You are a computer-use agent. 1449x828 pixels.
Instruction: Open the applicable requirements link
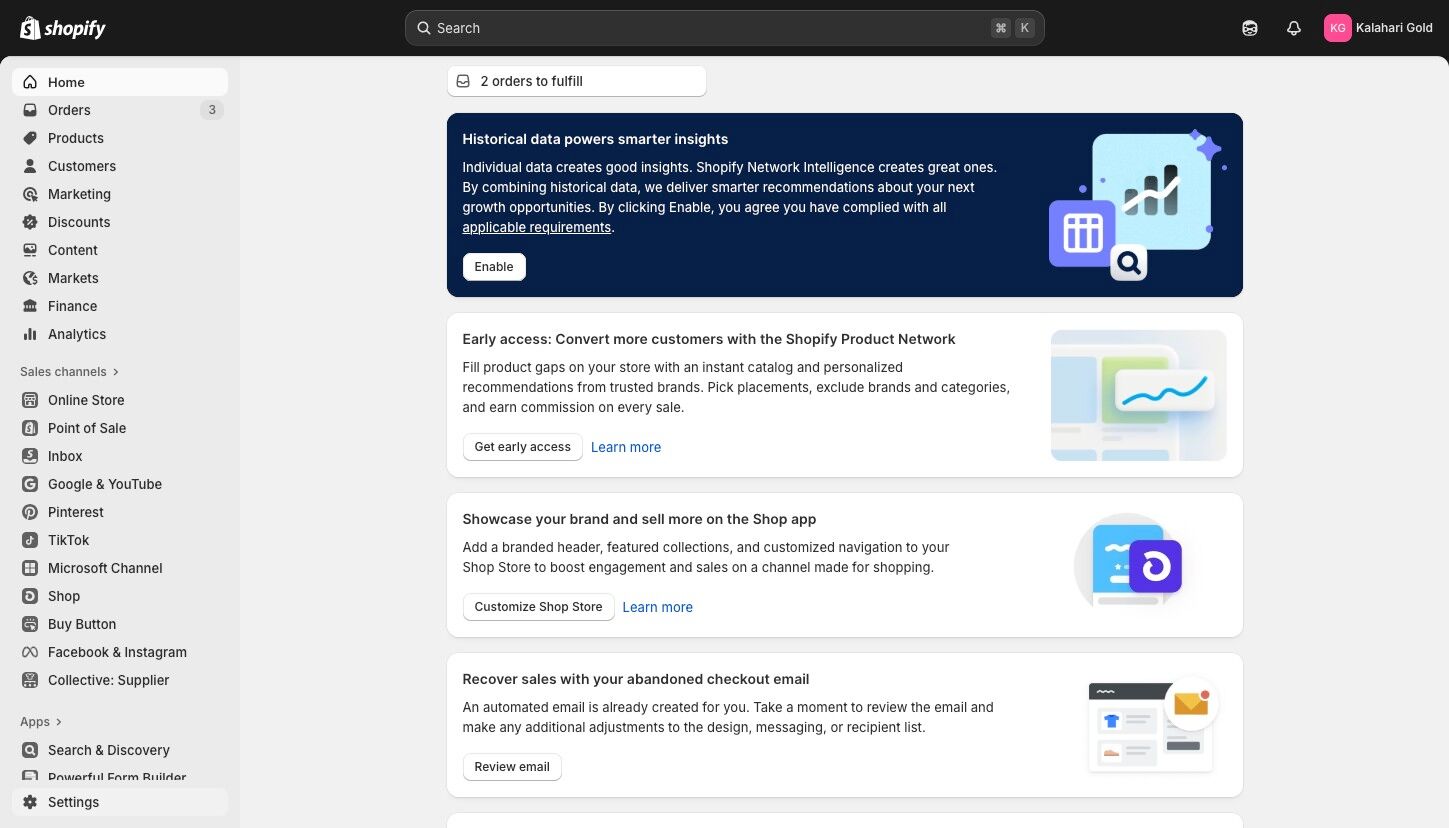coord(536,227)
